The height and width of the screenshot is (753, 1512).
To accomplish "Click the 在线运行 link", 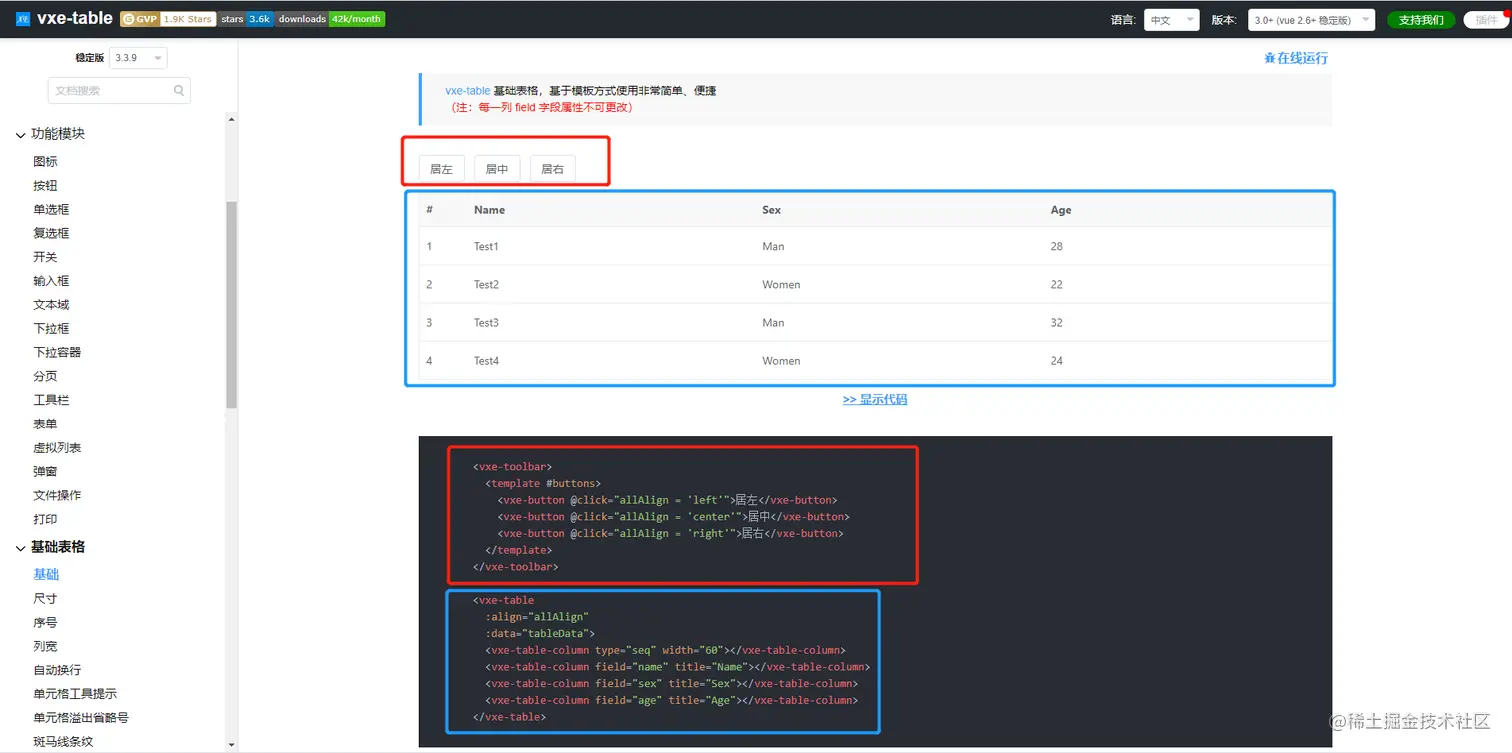I will click(x=1296, y=58).
